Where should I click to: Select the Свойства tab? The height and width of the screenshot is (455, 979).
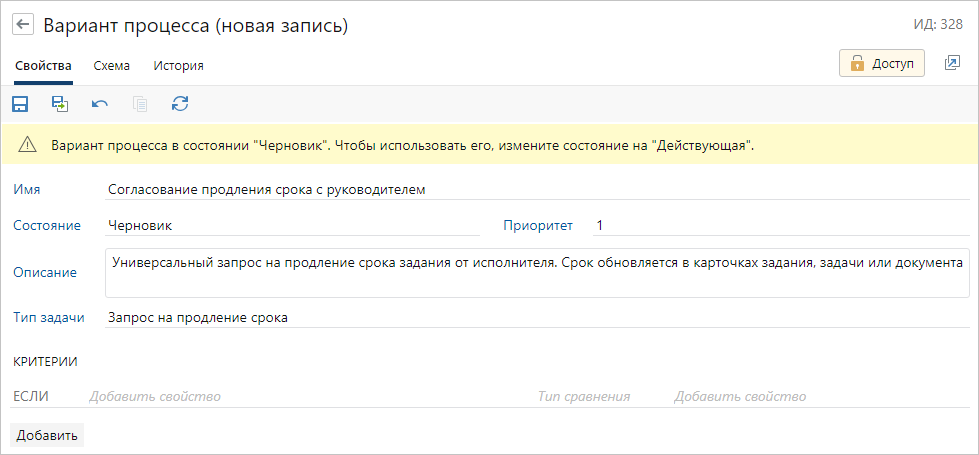[x=43, y=66]
